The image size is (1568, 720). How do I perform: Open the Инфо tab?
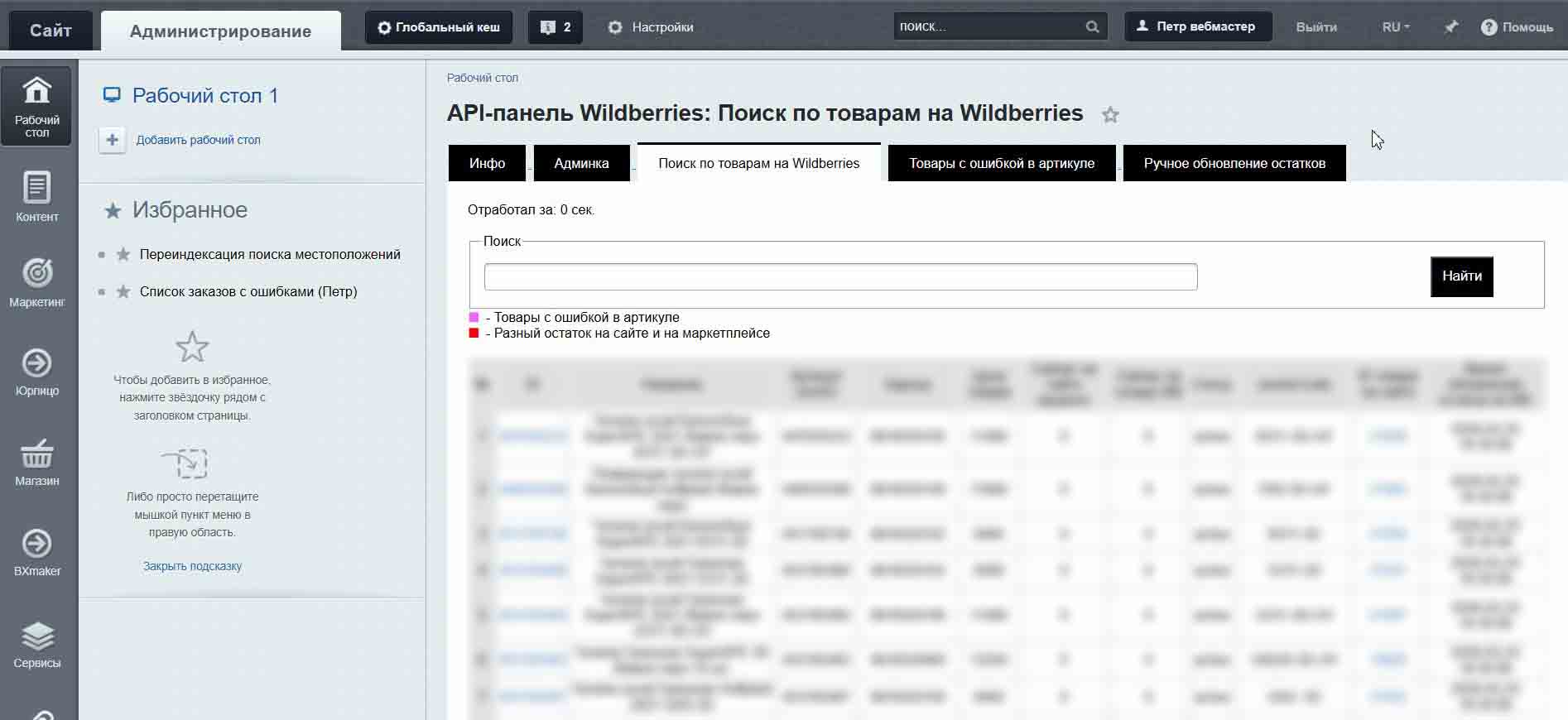click(487, 163)
